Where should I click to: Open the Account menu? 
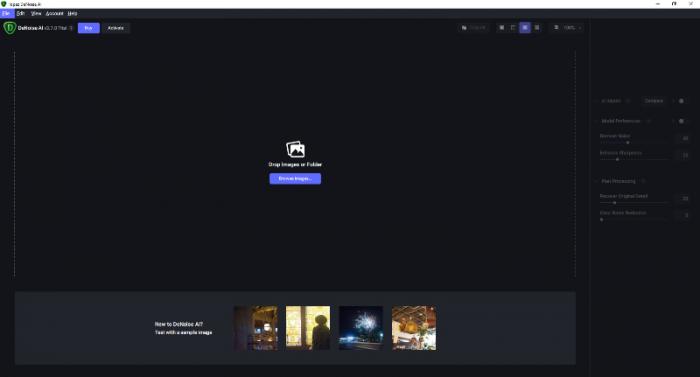(x=54, y=13)
